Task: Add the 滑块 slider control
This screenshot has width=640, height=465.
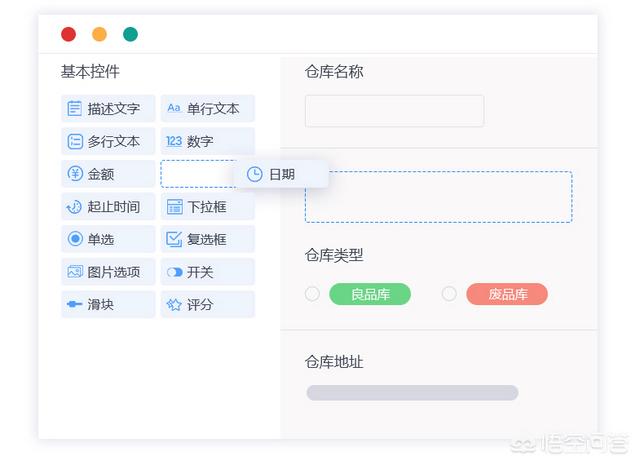Action: point(108,305)
